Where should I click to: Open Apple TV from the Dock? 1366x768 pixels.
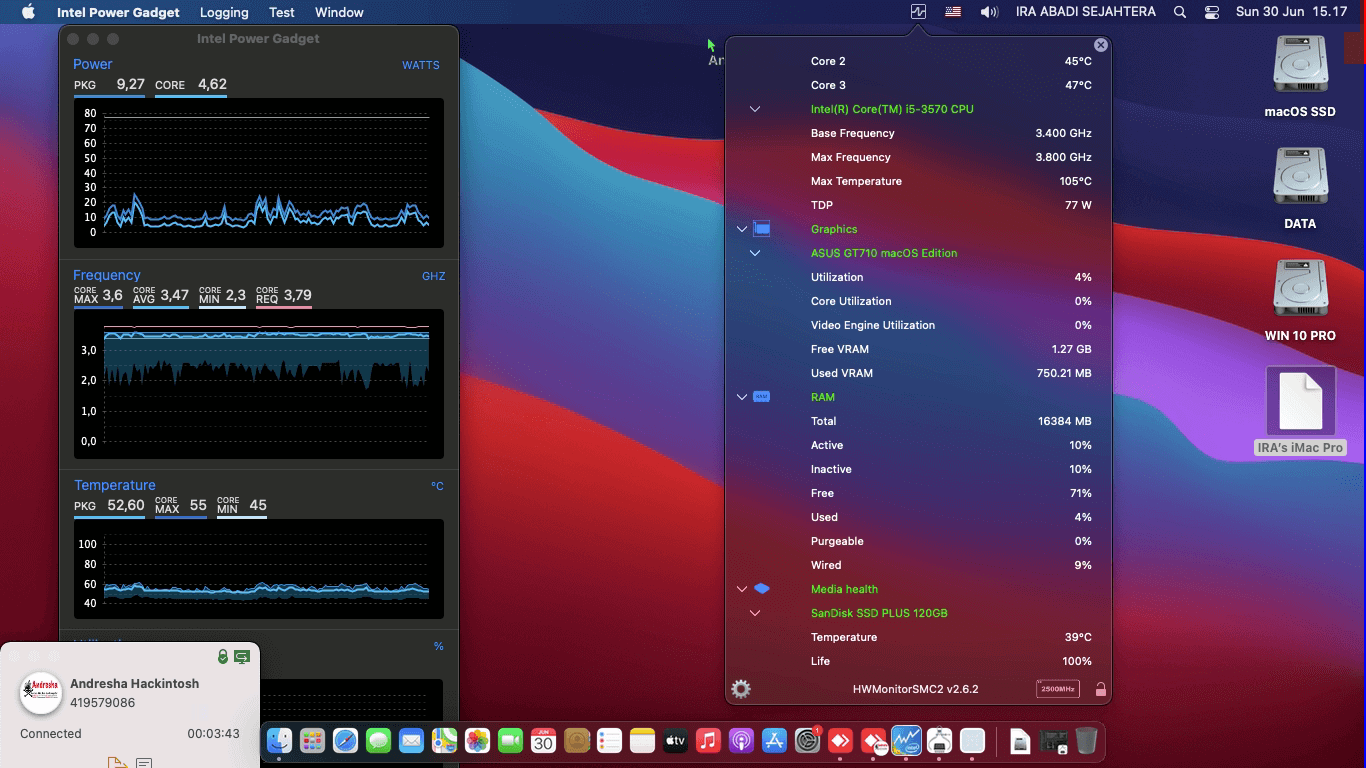pyautogui.click(x=675, y=741)
